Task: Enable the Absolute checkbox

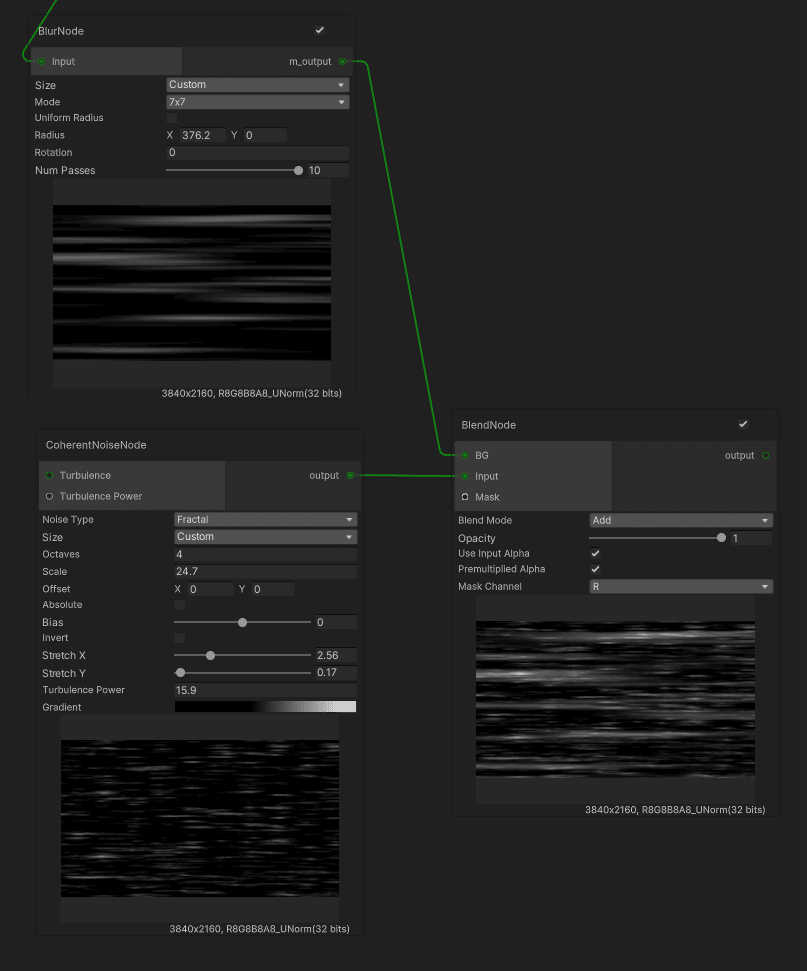Action: click(180, 605)
